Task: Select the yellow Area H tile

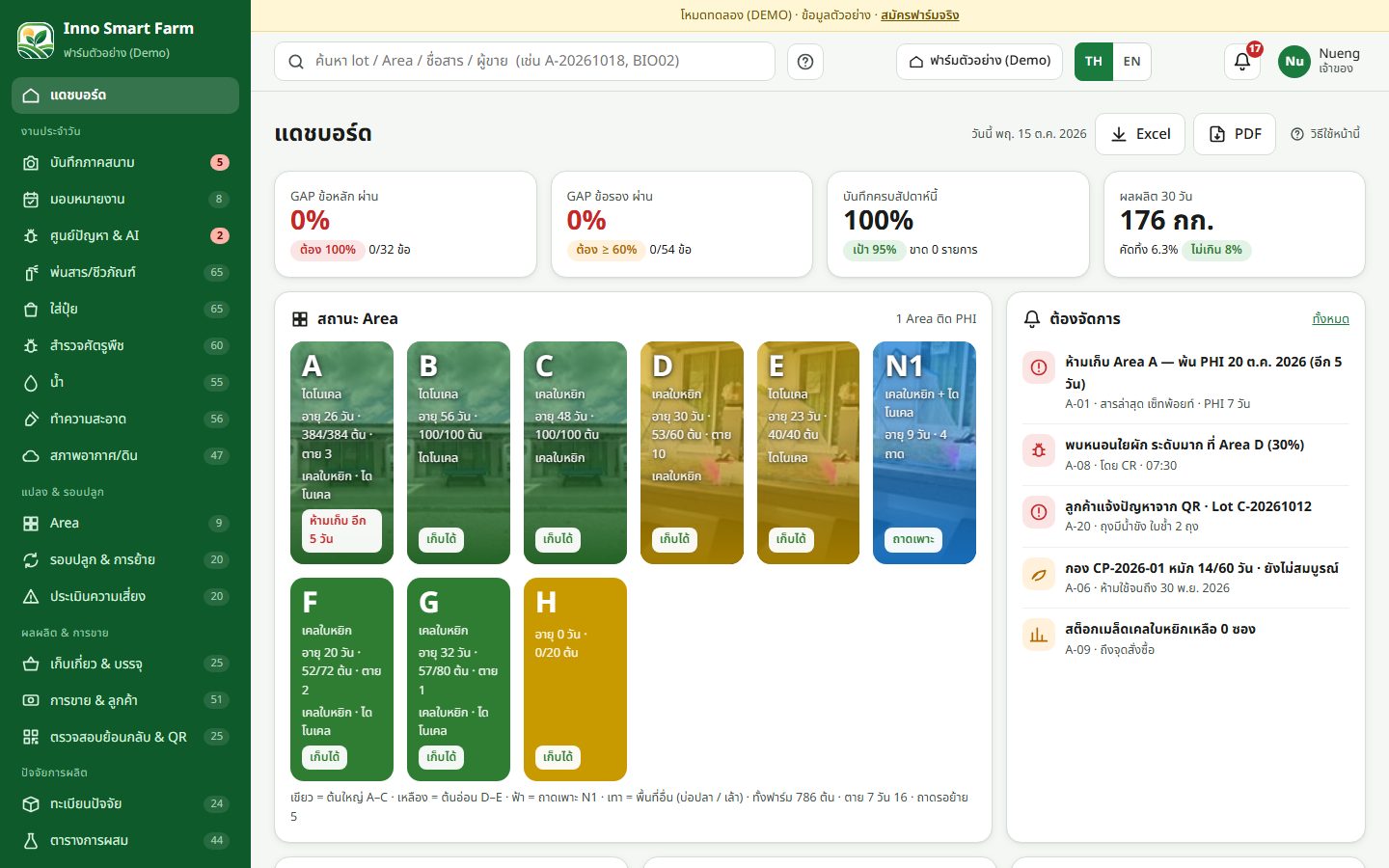Action: tap(575, 679)
